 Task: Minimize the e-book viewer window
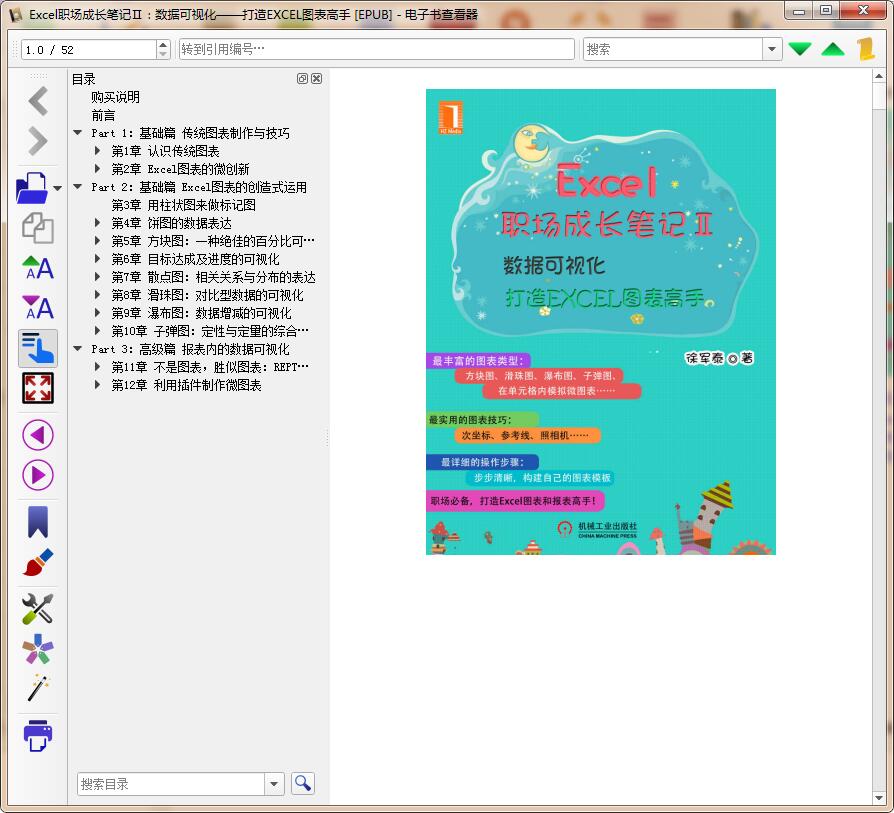799,10
